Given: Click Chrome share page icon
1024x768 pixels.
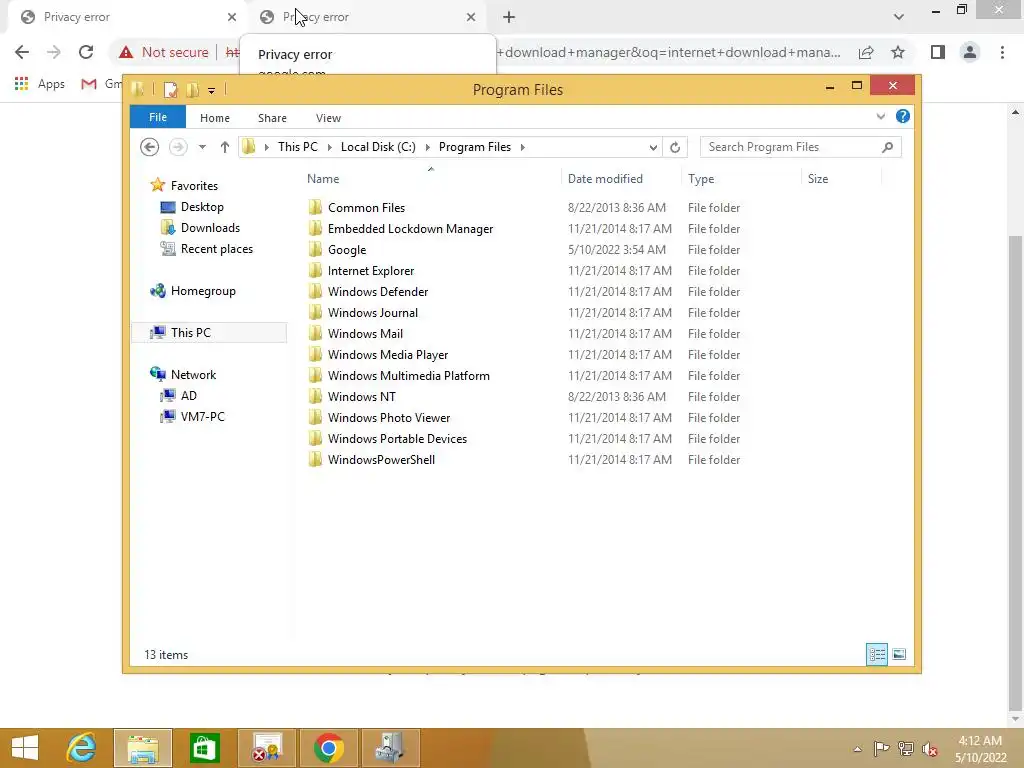Looking at the screenshot, I should 866,52.
